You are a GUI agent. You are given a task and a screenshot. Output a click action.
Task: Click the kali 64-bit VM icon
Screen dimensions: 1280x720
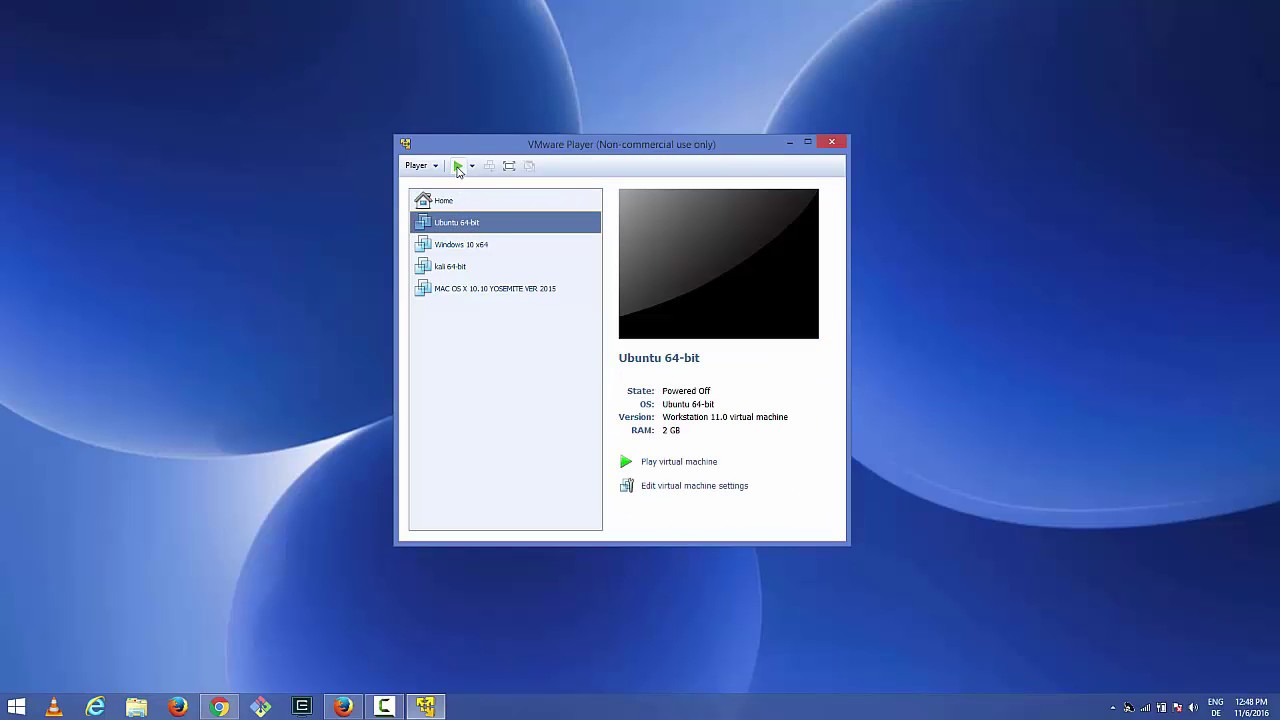[423, 266]
